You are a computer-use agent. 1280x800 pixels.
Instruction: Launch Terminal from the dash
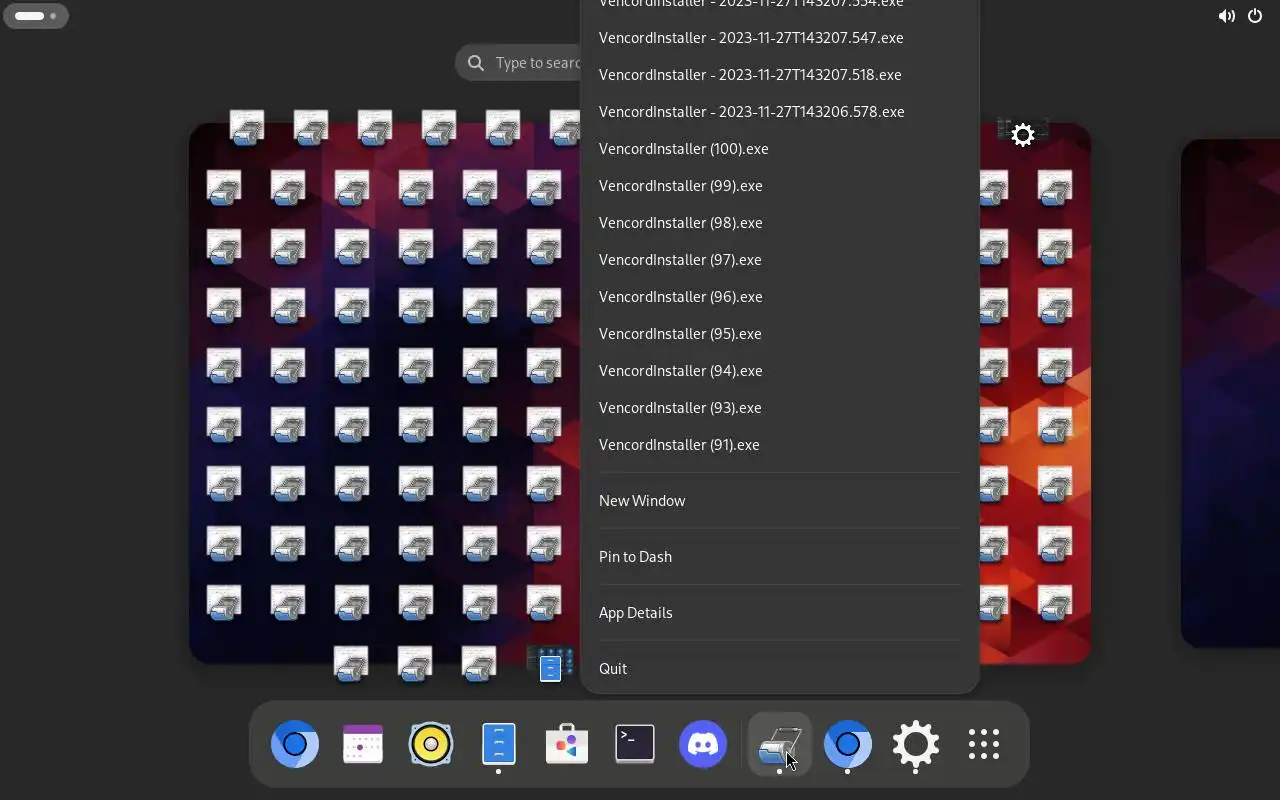(x=635, y=745)
